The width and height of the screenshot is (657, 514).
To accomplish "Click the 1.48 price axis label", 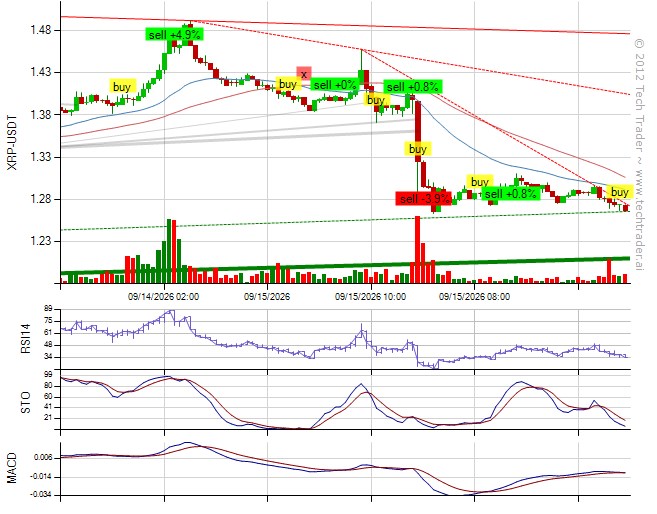I will 40,31.
